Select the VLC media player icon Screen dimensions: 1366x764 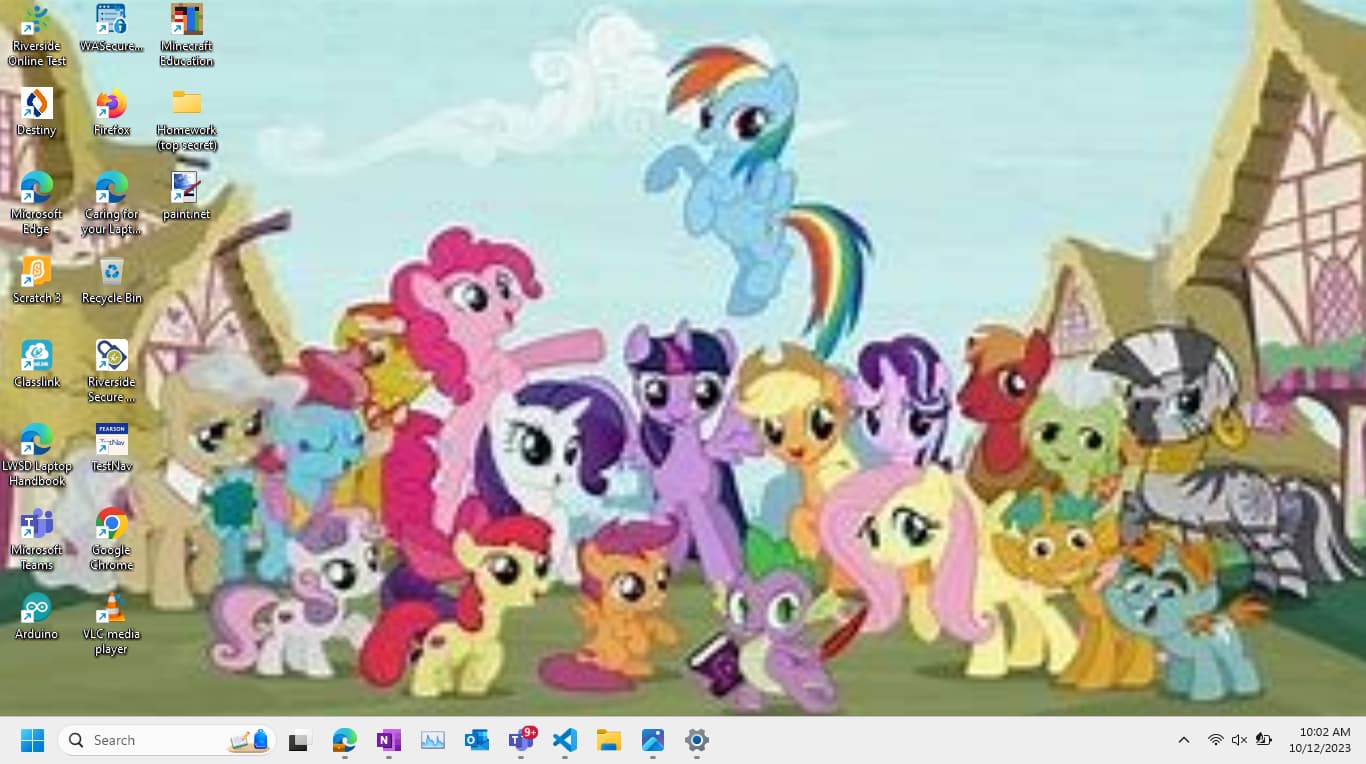pyautogui.click(x=111, y=624)
